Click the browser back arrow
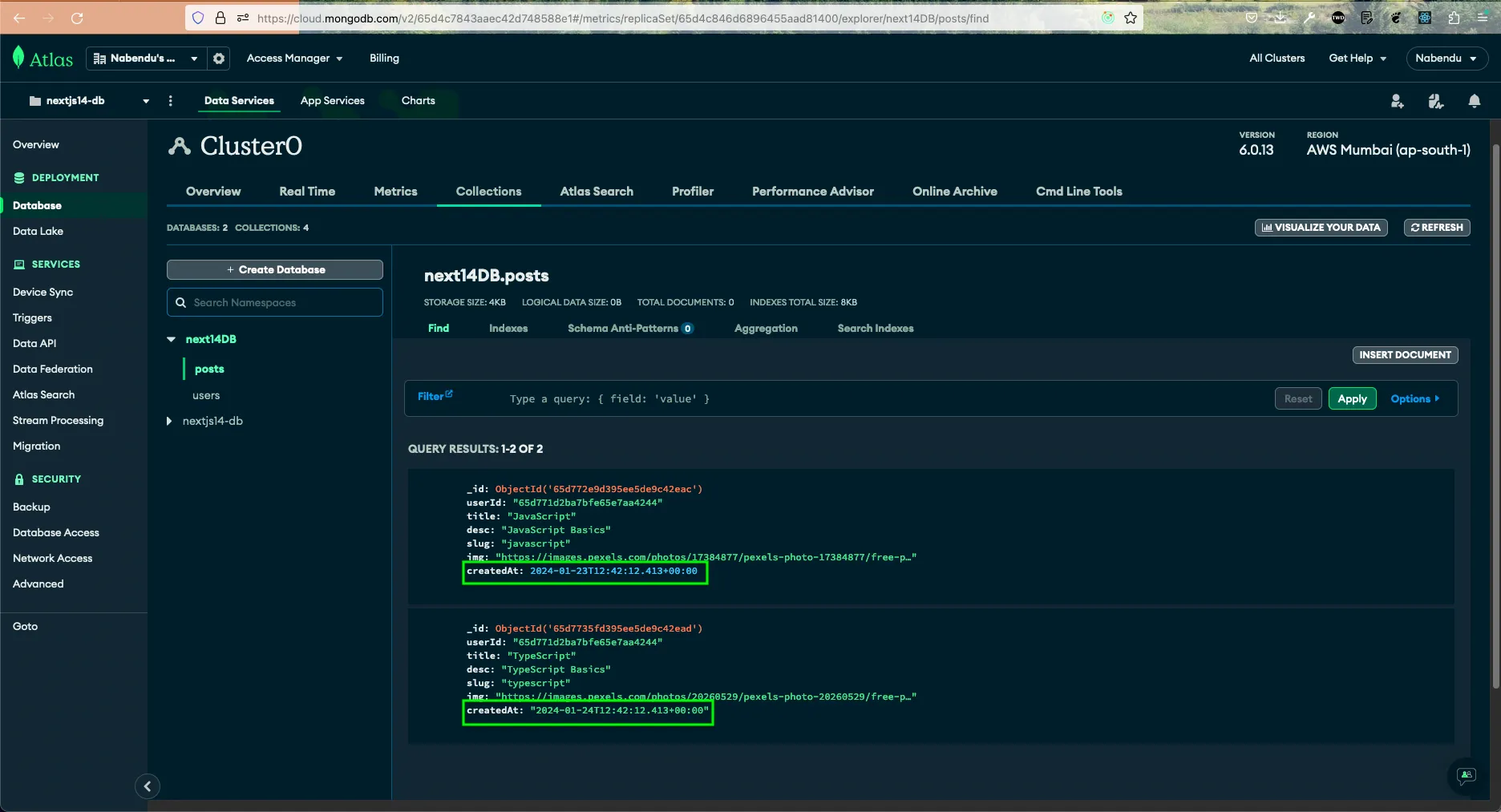 [20, 18]
